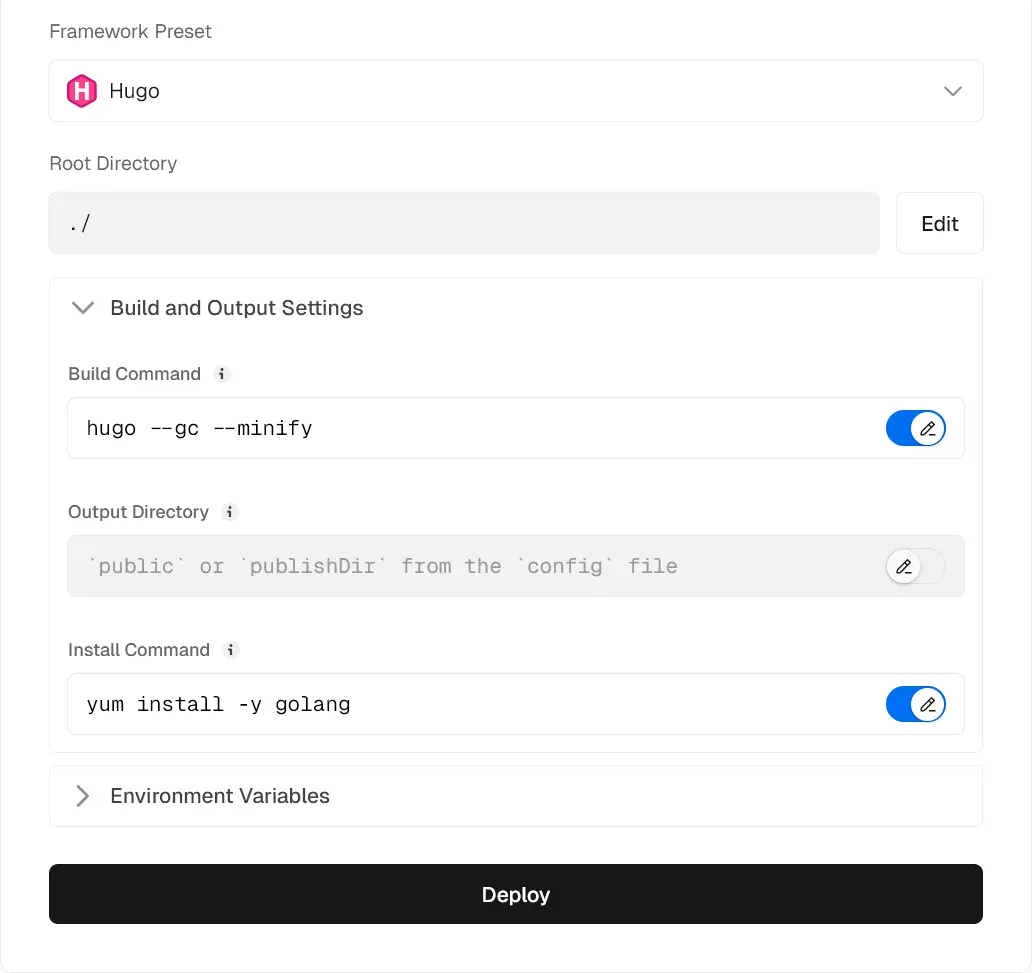Disable the Install Command override switch

[x=915, y=705]
